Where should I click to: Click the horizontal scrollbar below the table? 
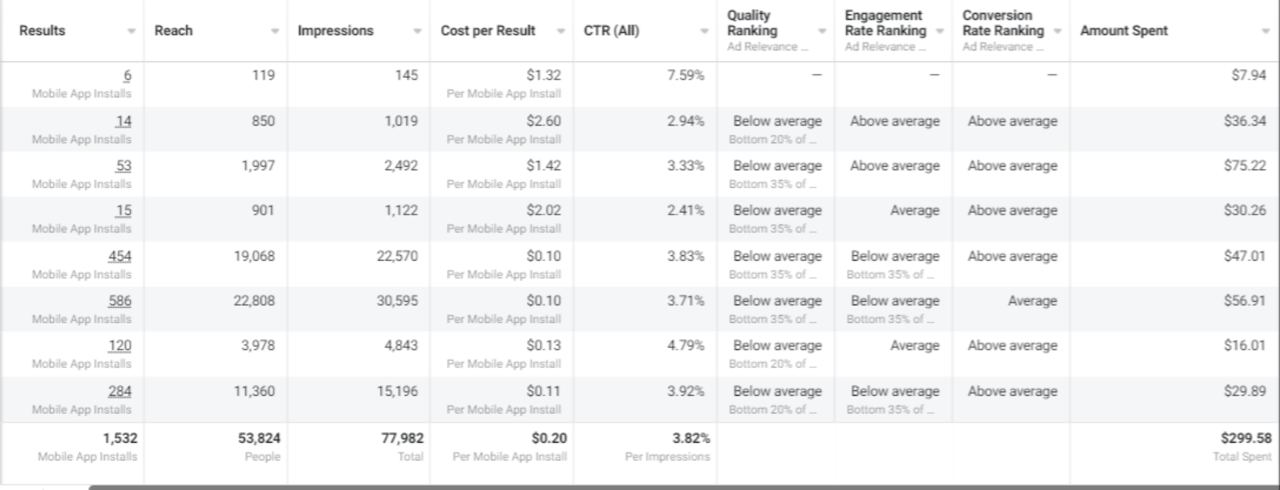680,486
